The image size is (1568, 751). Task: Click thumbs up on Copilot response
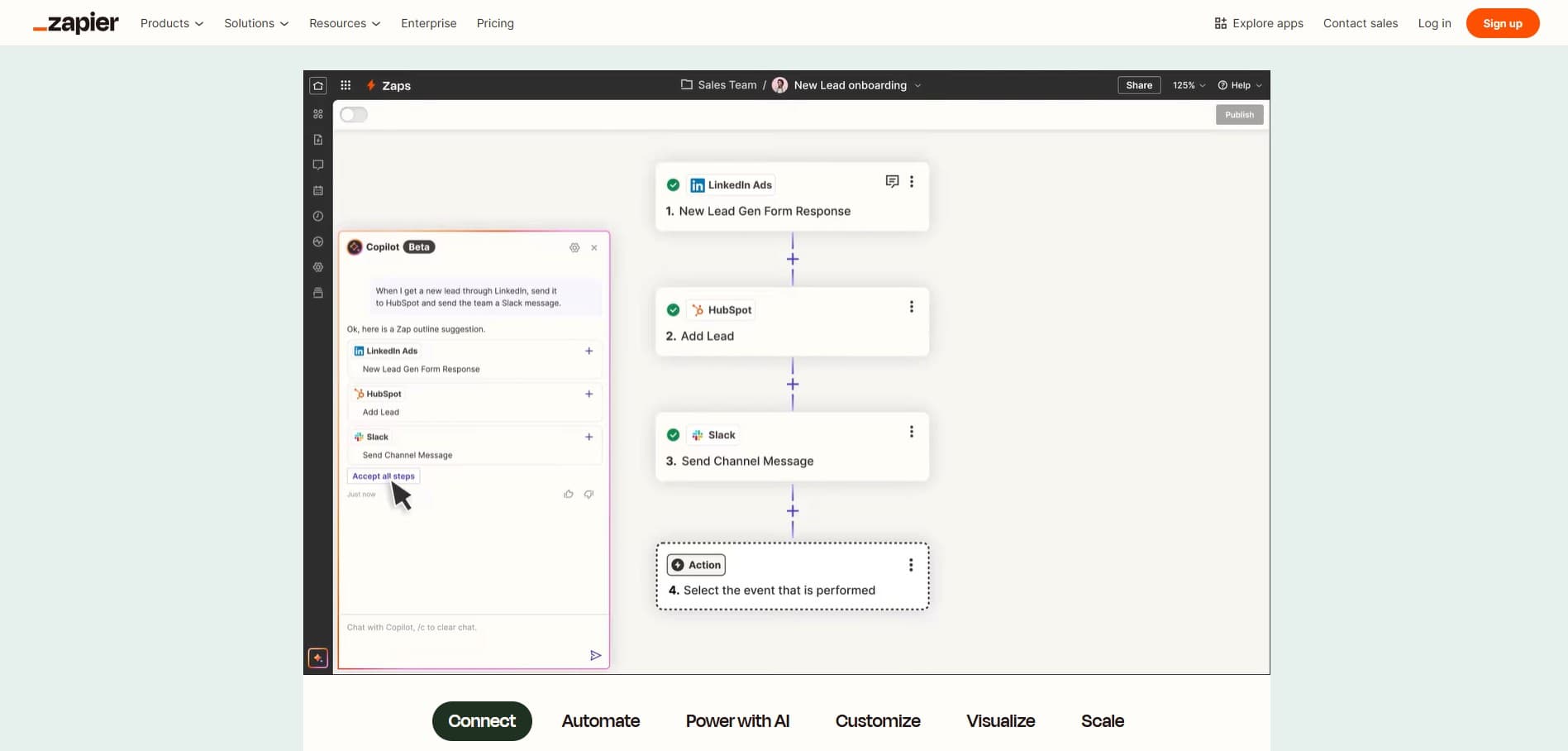(569, 494)
